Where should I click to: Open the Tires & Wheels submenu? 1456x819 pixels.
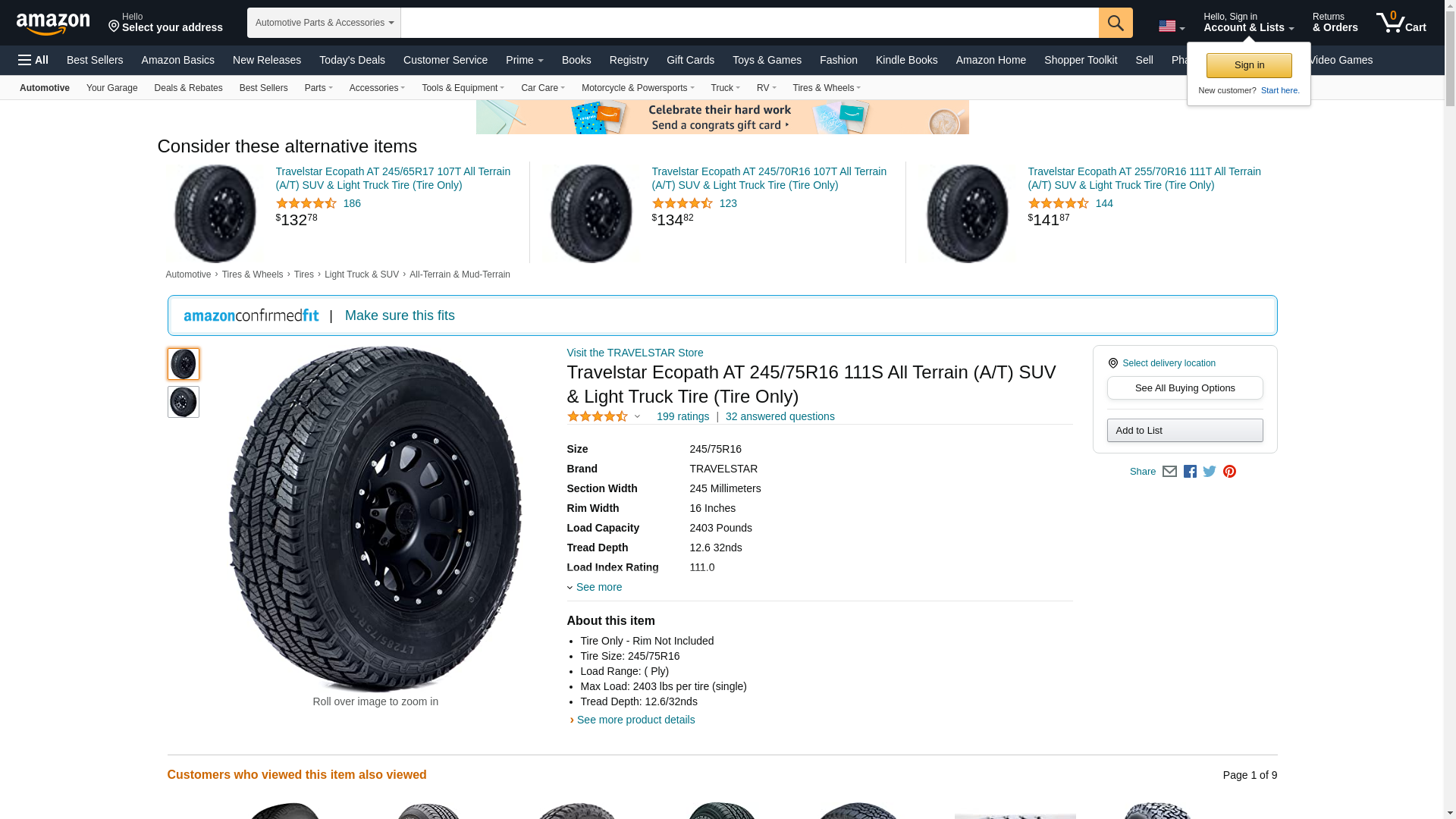coord(826,88)
